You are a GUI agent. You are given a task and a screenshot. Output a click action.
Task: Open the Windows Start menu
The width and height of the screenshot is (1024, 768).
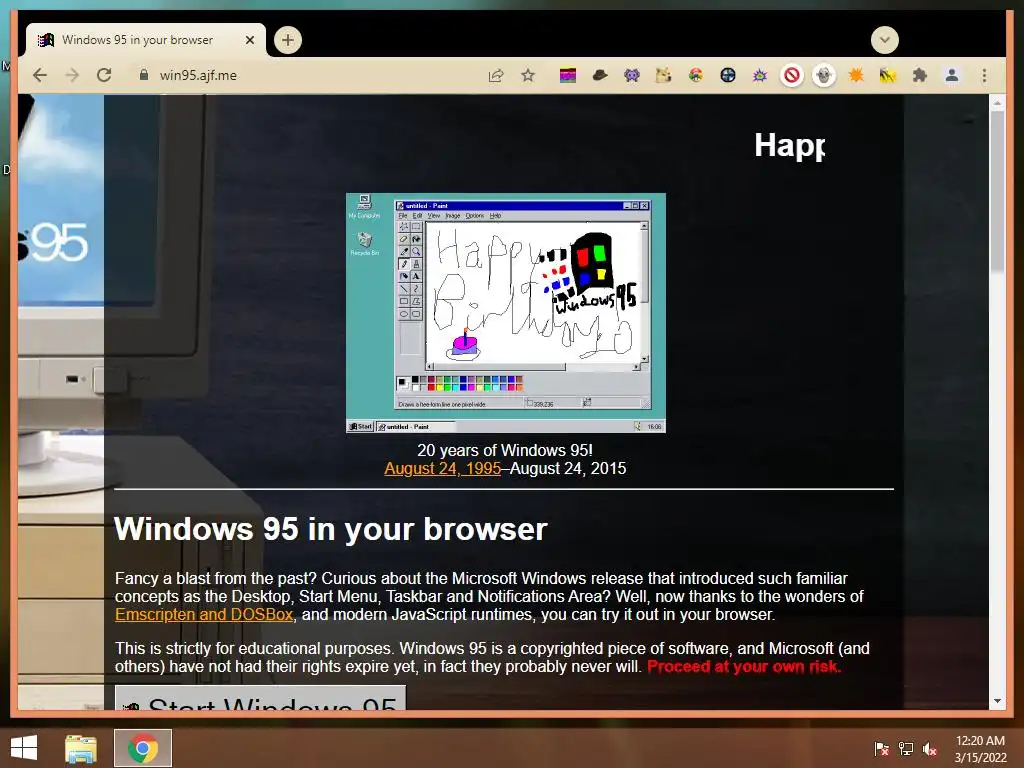(x=24, y=748)
